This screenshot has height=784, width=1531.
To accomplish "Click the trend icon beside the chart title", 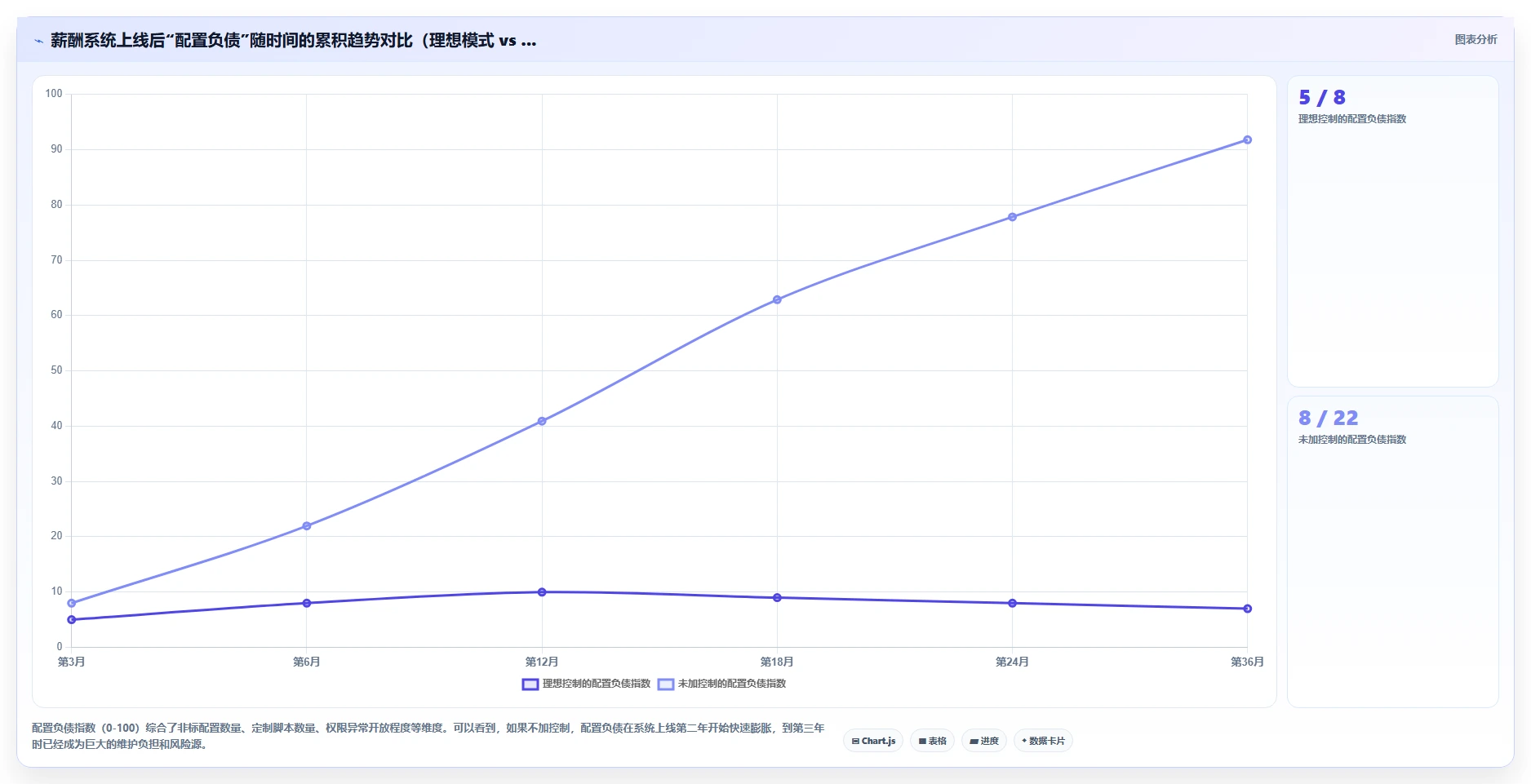I will coord(38,41).
